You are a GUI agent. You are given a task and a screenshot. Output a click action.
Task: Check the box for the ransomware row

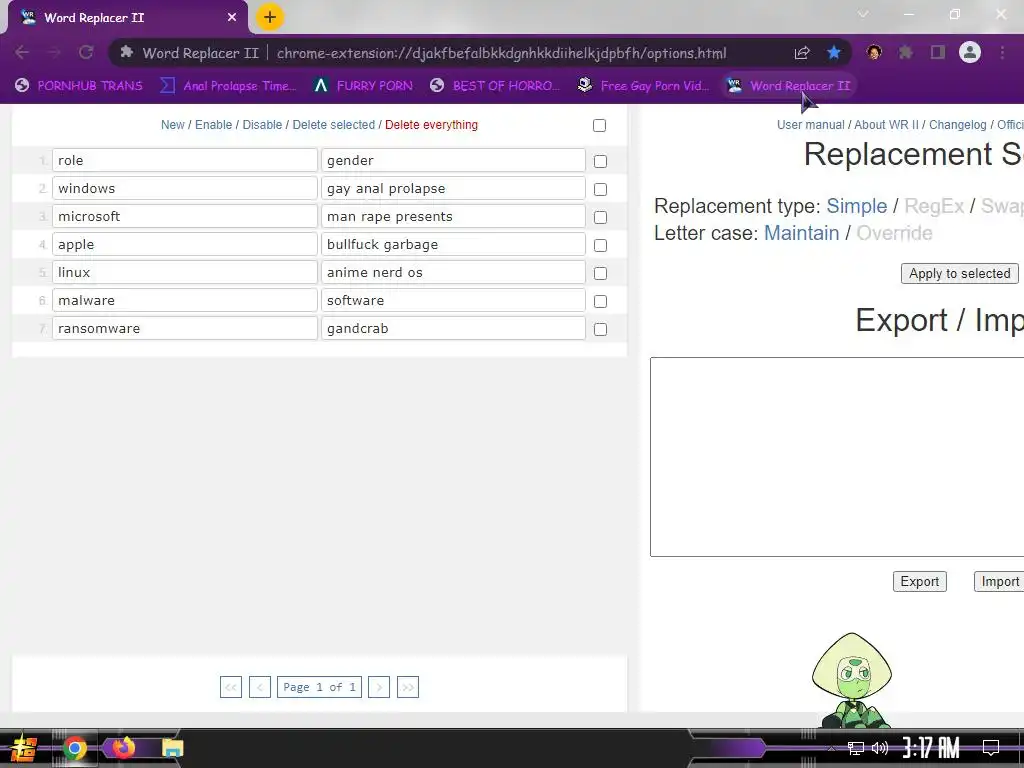click(x=600, y=330)
